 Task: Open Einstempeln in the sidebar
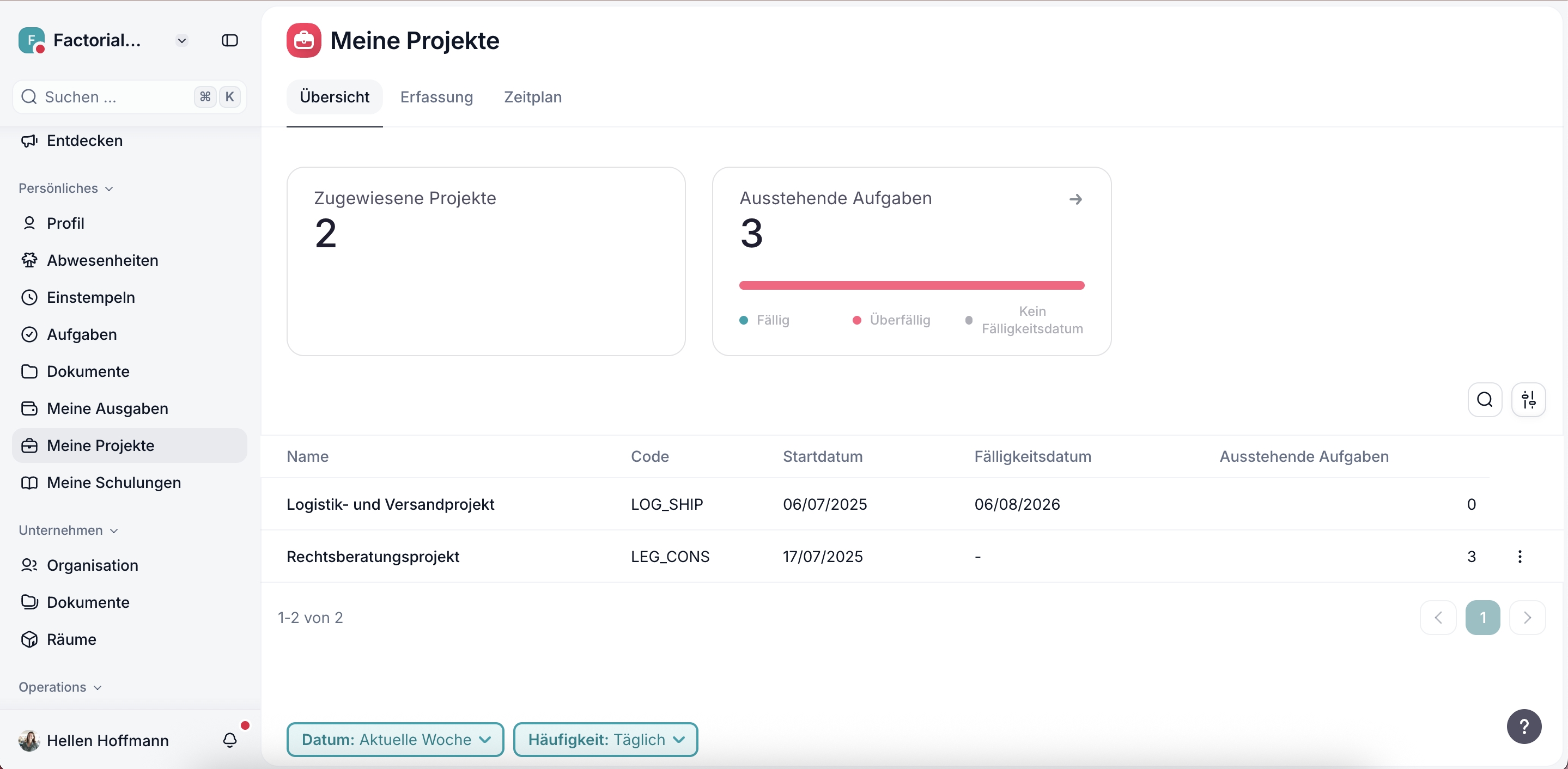point(90,297)
